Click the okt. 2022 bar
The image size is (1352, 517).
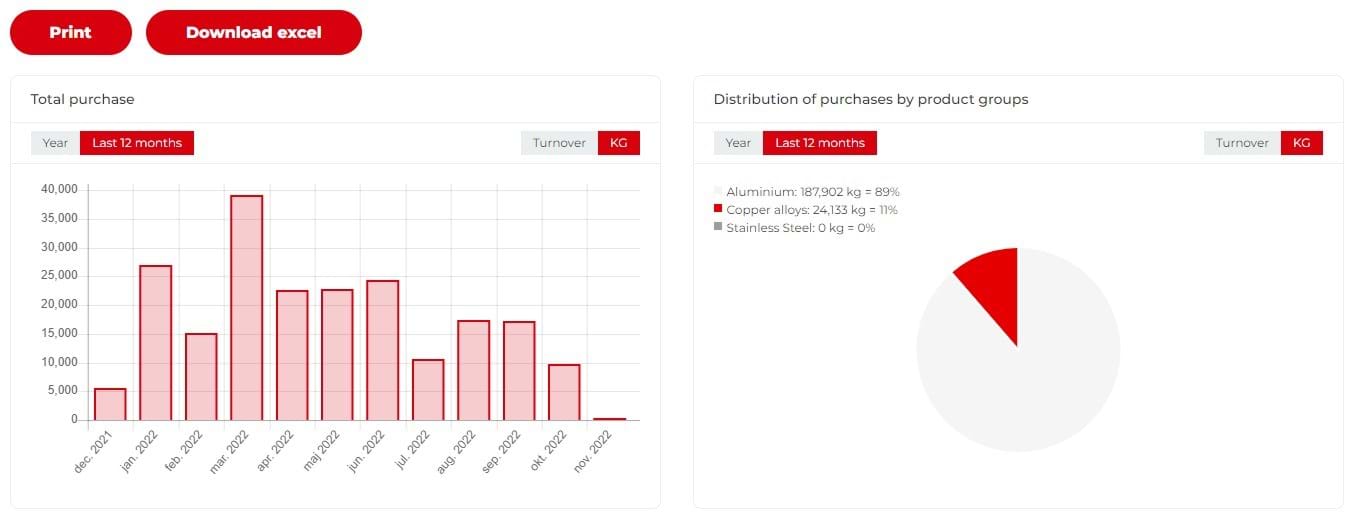click(x=564, y=392)
